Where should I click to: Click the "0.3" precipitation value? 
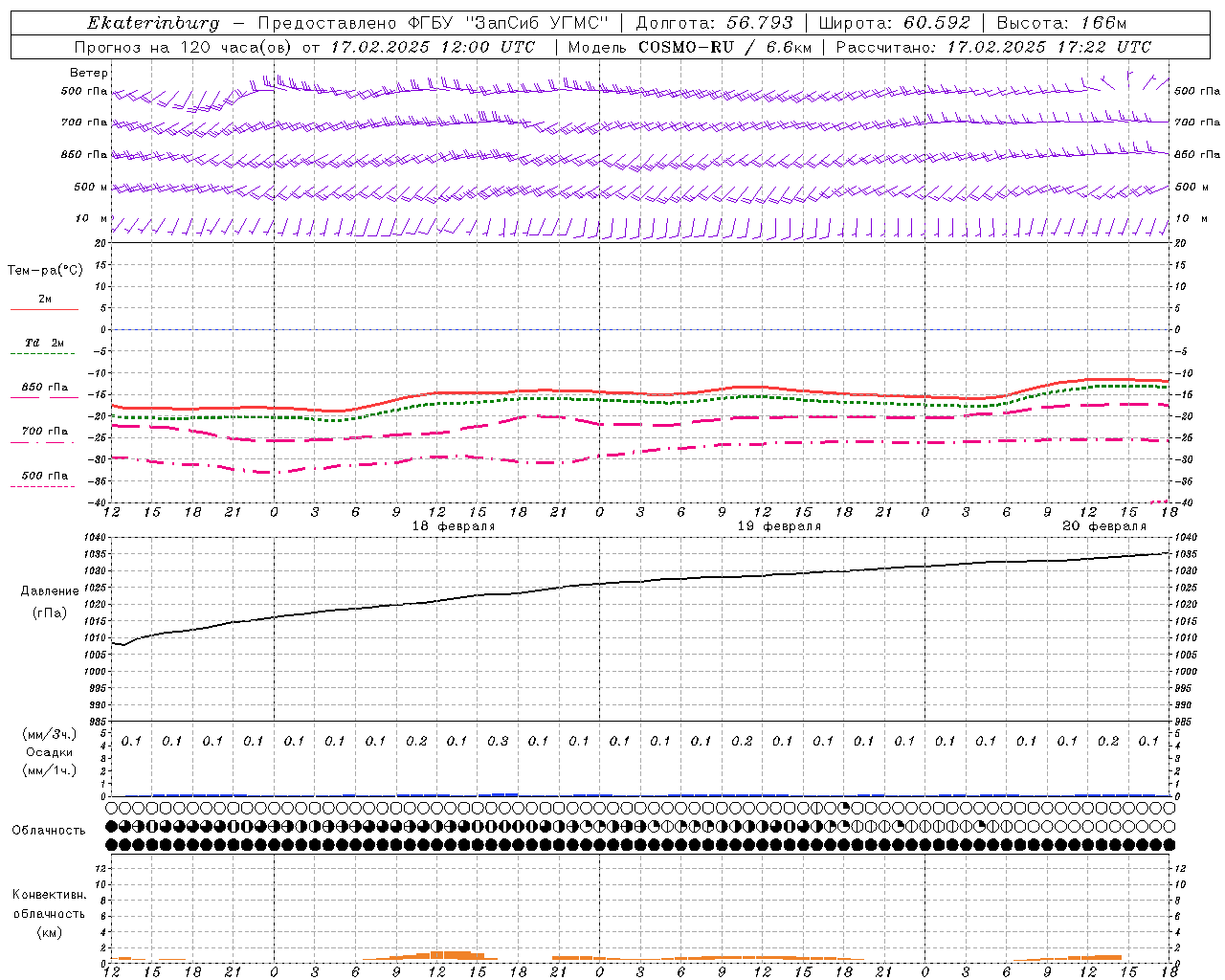point(498,742)
